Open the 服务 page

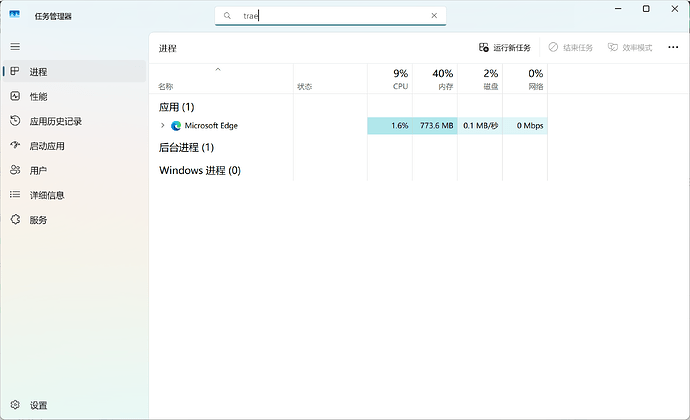coord(74,220)
